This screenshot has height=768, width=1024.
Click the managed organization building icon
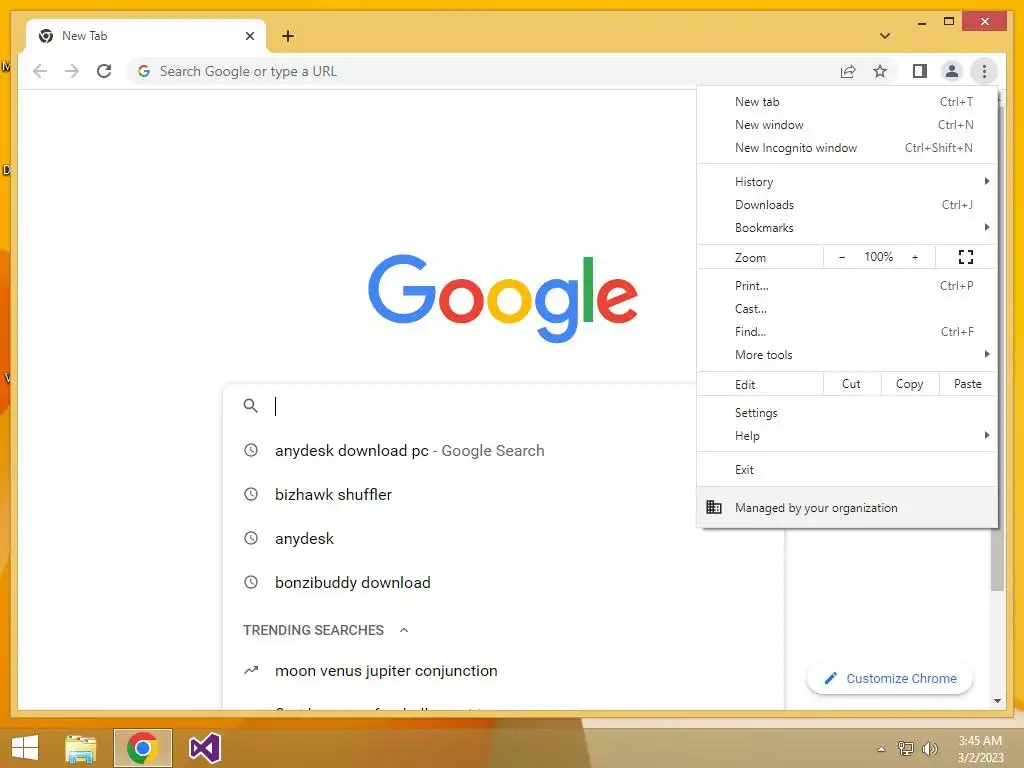(x=714, y=507)
